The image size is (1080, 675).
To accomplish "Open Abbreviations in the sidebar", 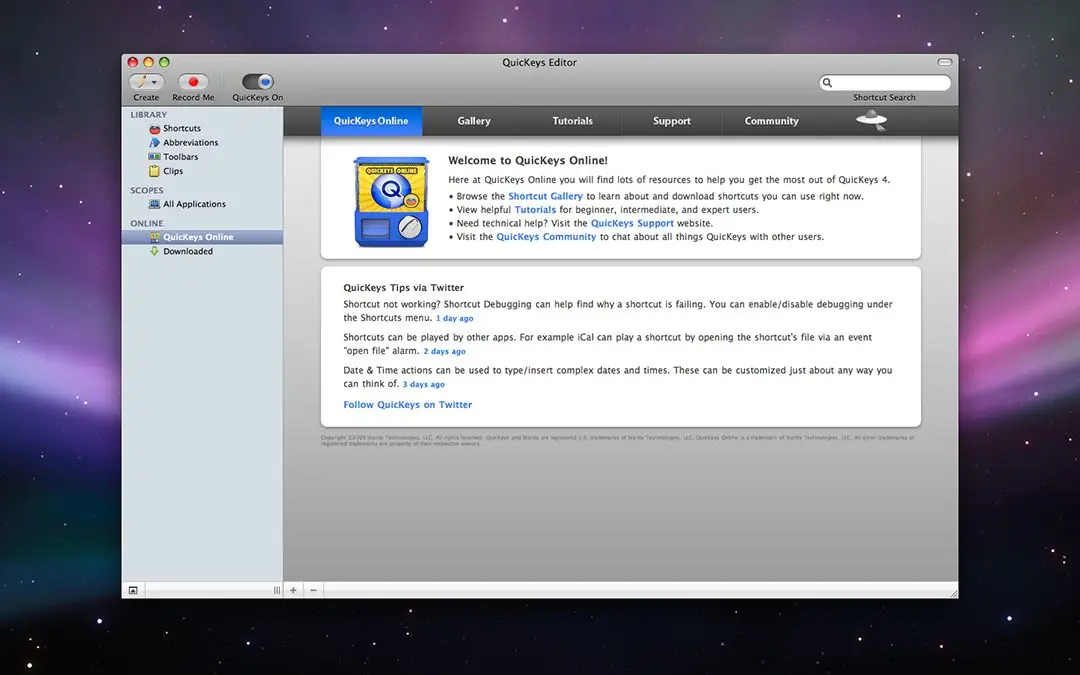I will 190,143.
